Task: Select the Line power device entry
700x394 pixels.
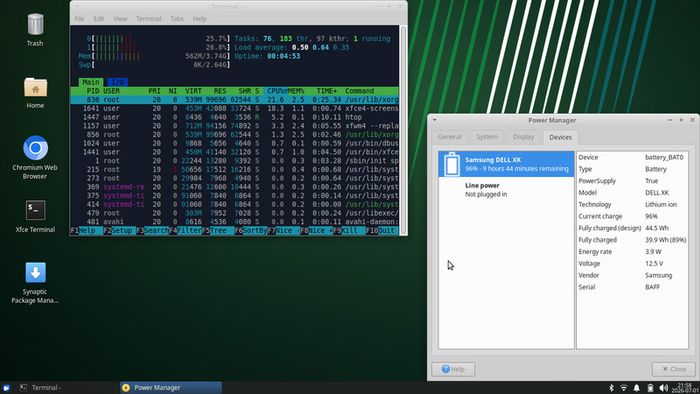Action: [506, 190]
